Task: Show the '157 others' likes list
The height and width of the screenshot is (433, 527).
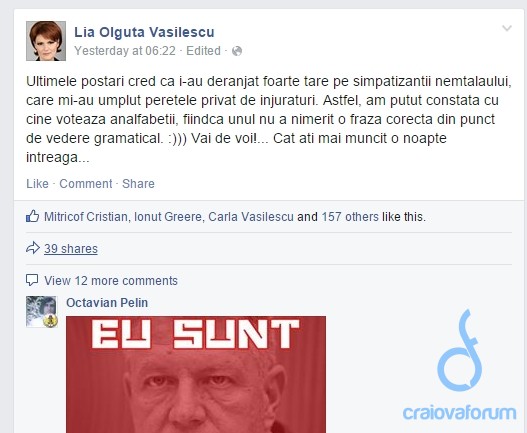Action: [350, 217]
